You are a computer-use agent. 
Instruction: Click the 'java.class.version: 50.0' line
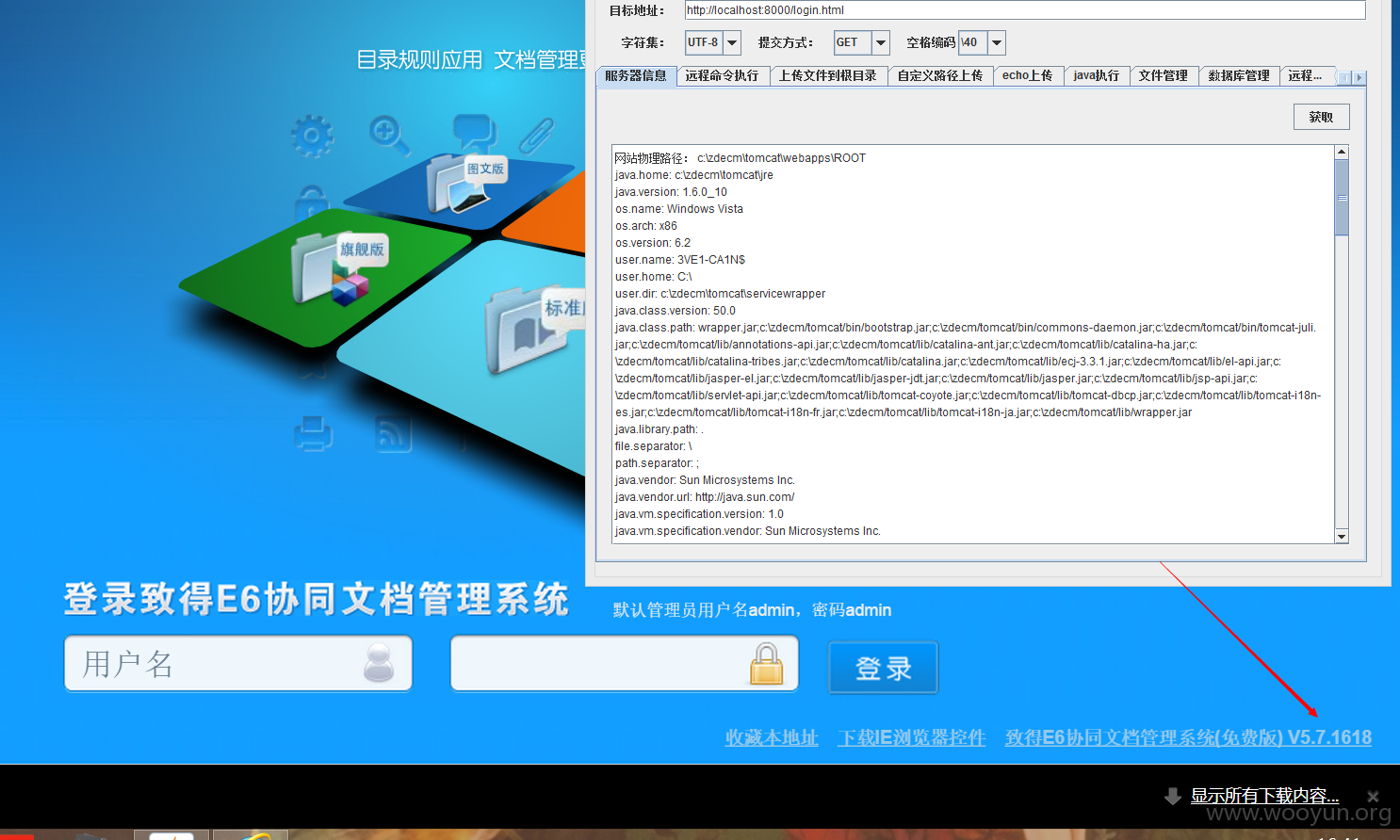tap(676, 311)
